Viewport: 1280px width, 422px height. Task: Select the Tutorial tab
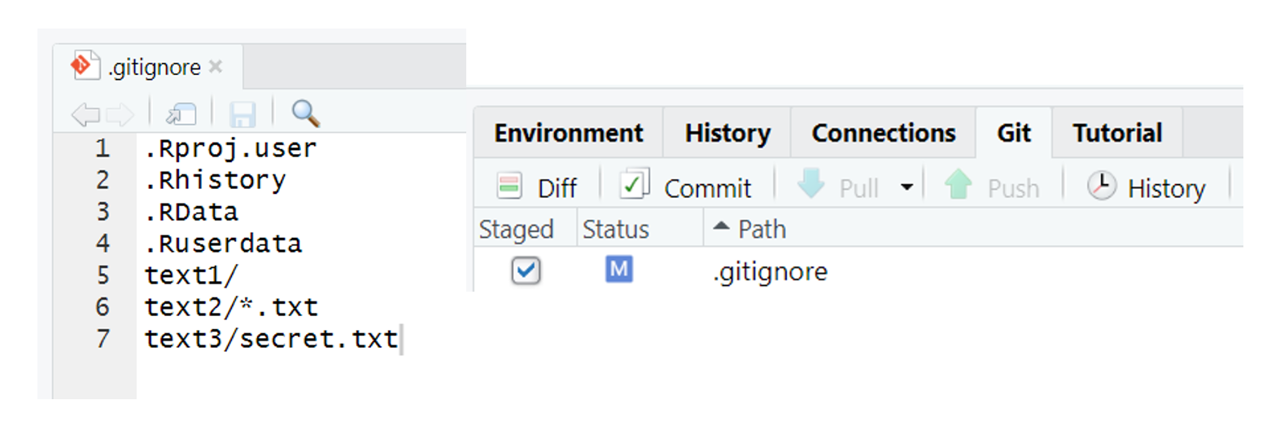(x=1117, y=133)
